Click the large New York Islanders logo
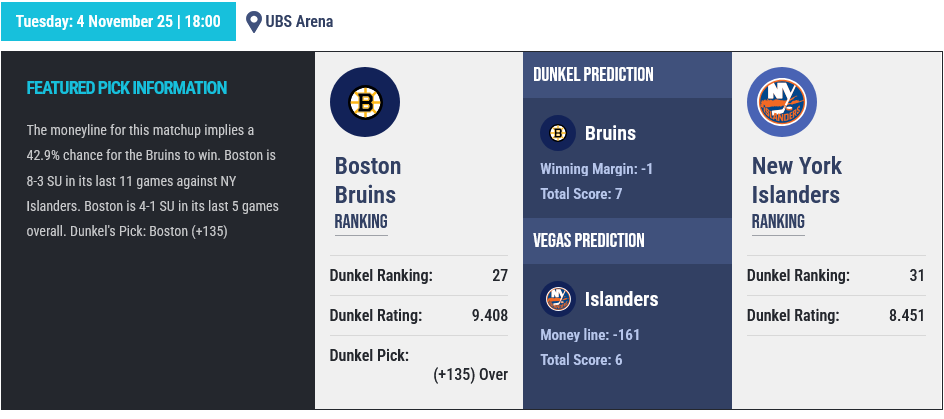Image resolution: width=944 pixels, height=419 pixels. click(x=781, y=102)
